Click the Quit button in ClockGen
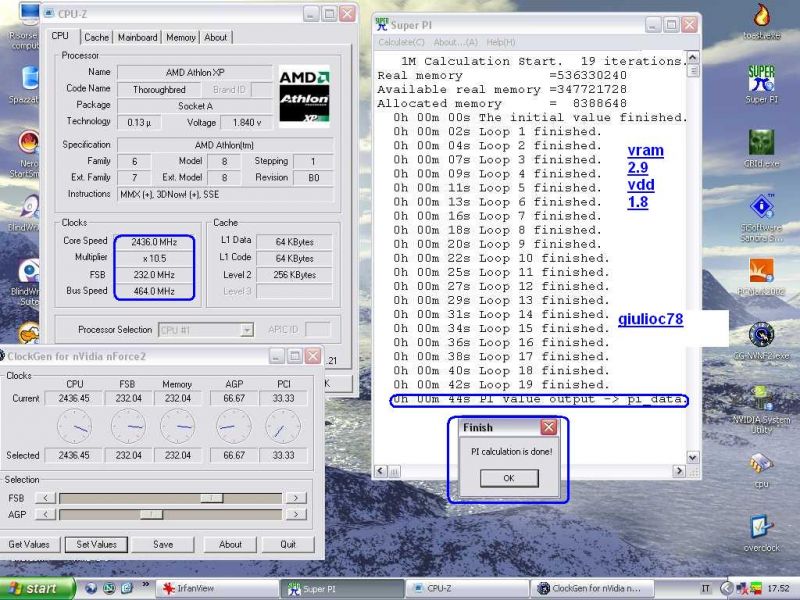Viewport: 800px width, 600px height. pos(288,544)
